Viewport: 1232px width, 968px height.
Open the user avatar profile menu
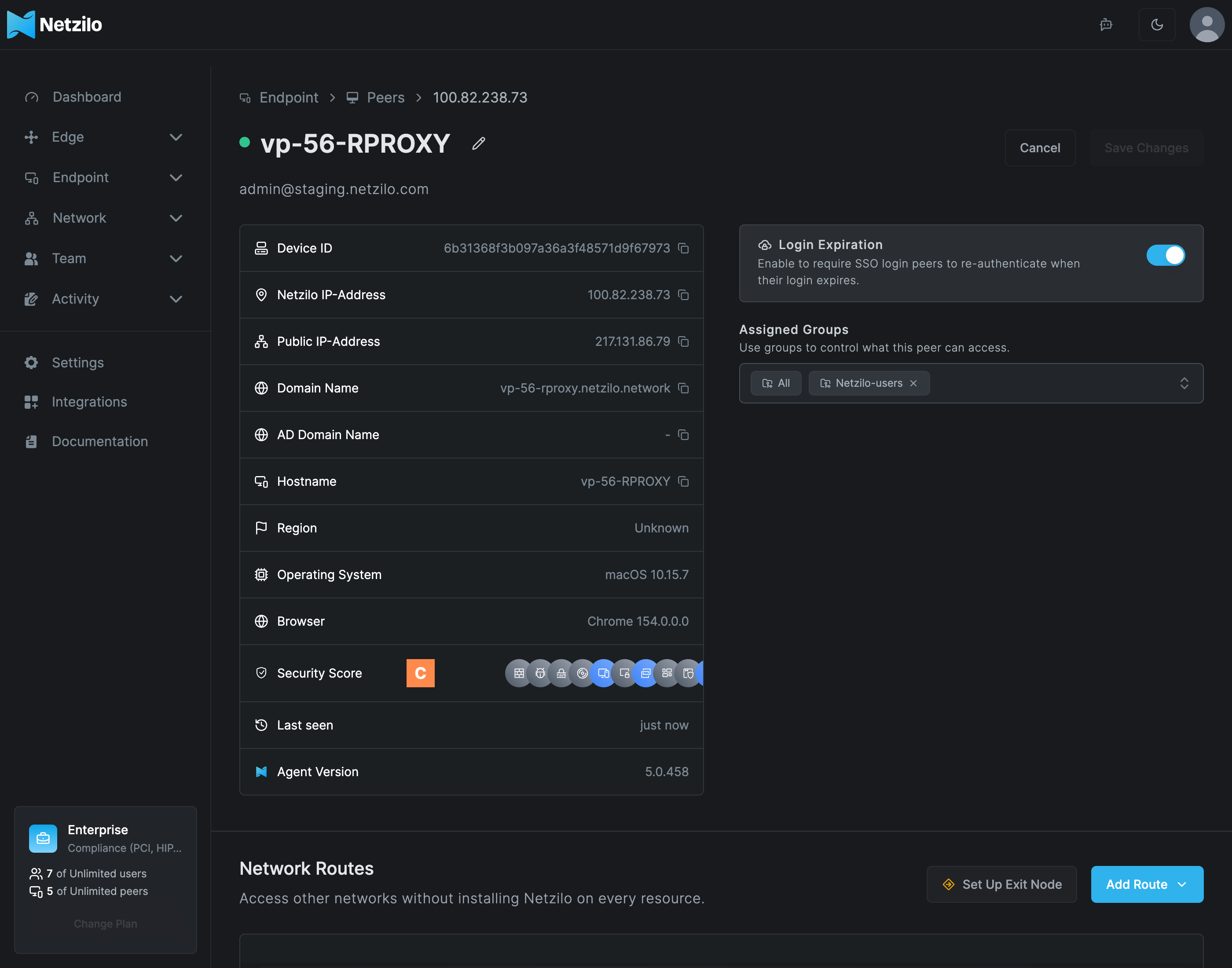[x=1207, y=24]
